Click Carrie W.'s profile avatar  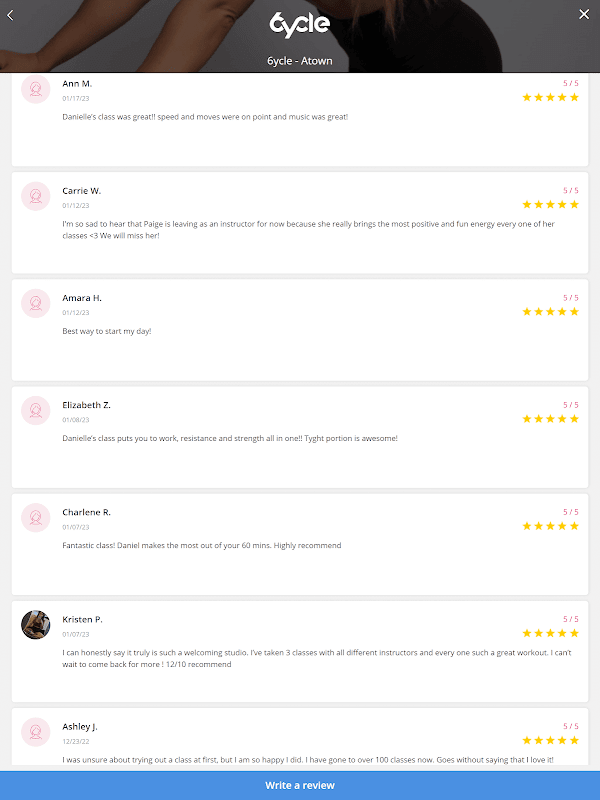36,196
